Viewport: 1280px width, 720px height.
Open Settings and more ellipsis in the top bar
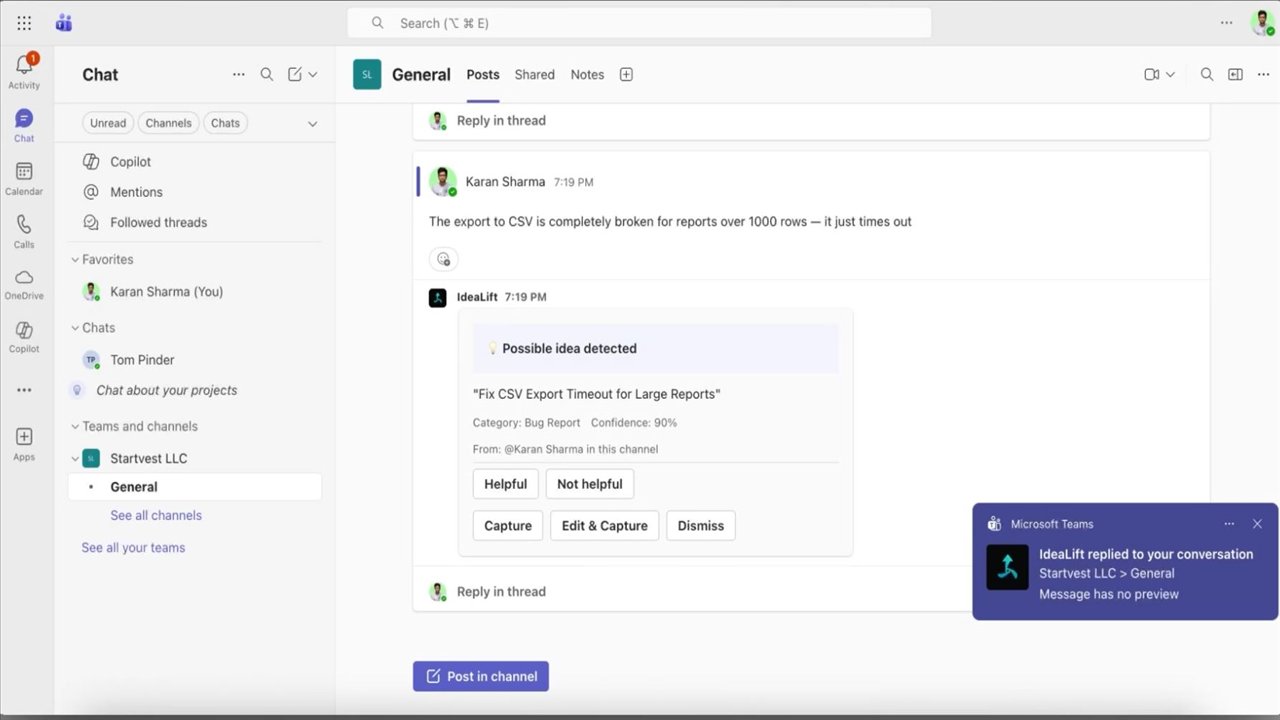(x=1227, y=23)
